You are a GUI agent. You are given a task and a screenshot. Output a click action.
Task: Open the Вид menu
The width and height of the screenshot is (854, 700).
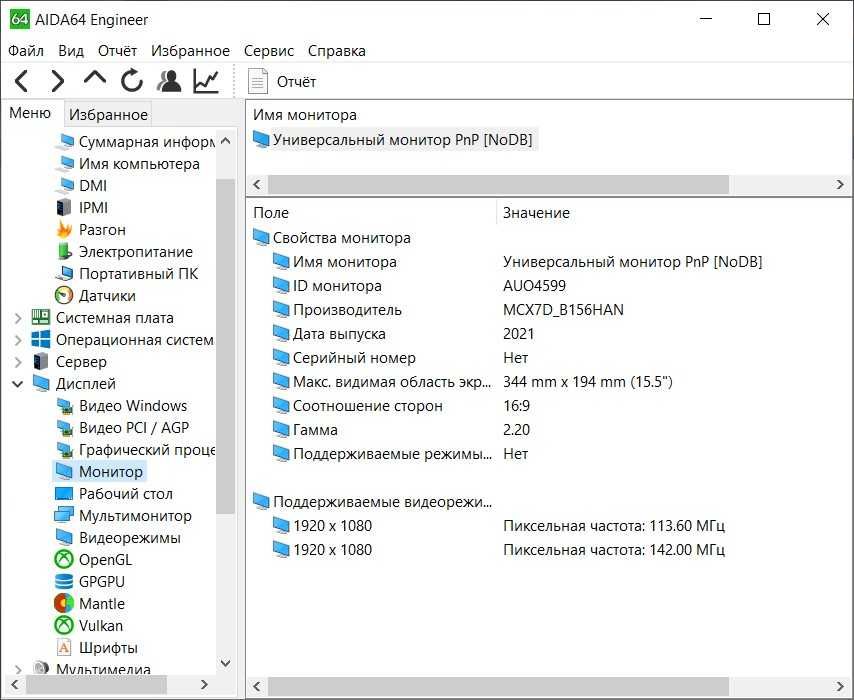pos(71,51)
